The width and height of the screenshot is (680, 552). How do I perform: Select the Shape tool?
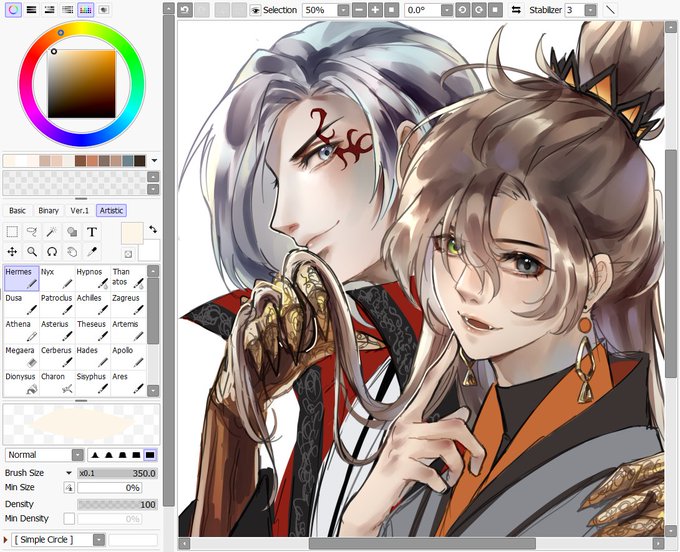[x=72, y=232]
